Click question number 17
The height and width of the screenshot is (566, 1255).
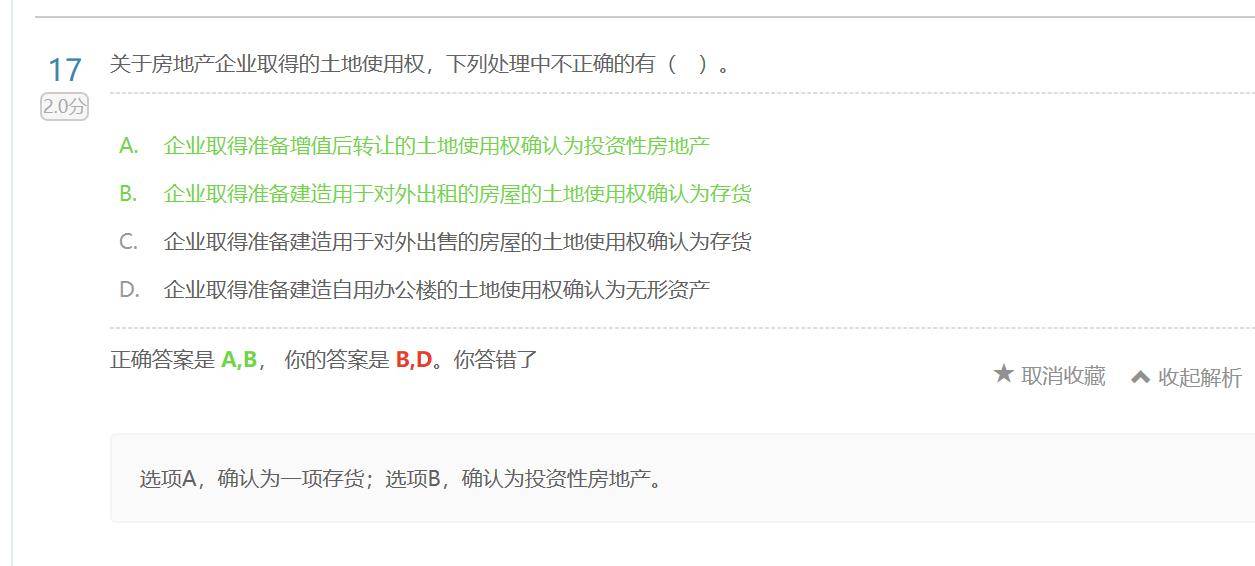point(65,70)
